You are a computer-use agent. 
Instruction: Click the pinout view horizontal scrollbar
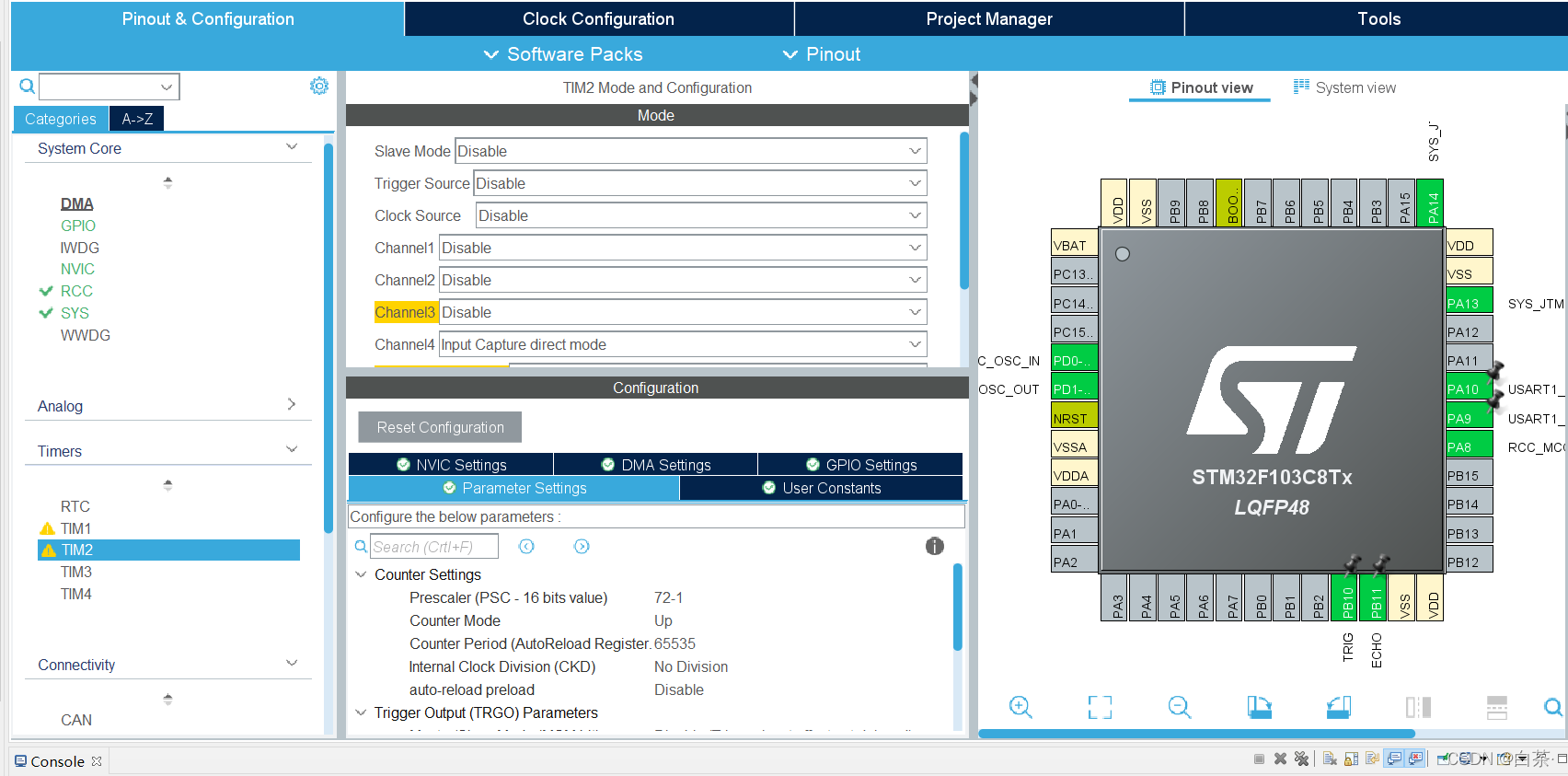point(1196,734)
